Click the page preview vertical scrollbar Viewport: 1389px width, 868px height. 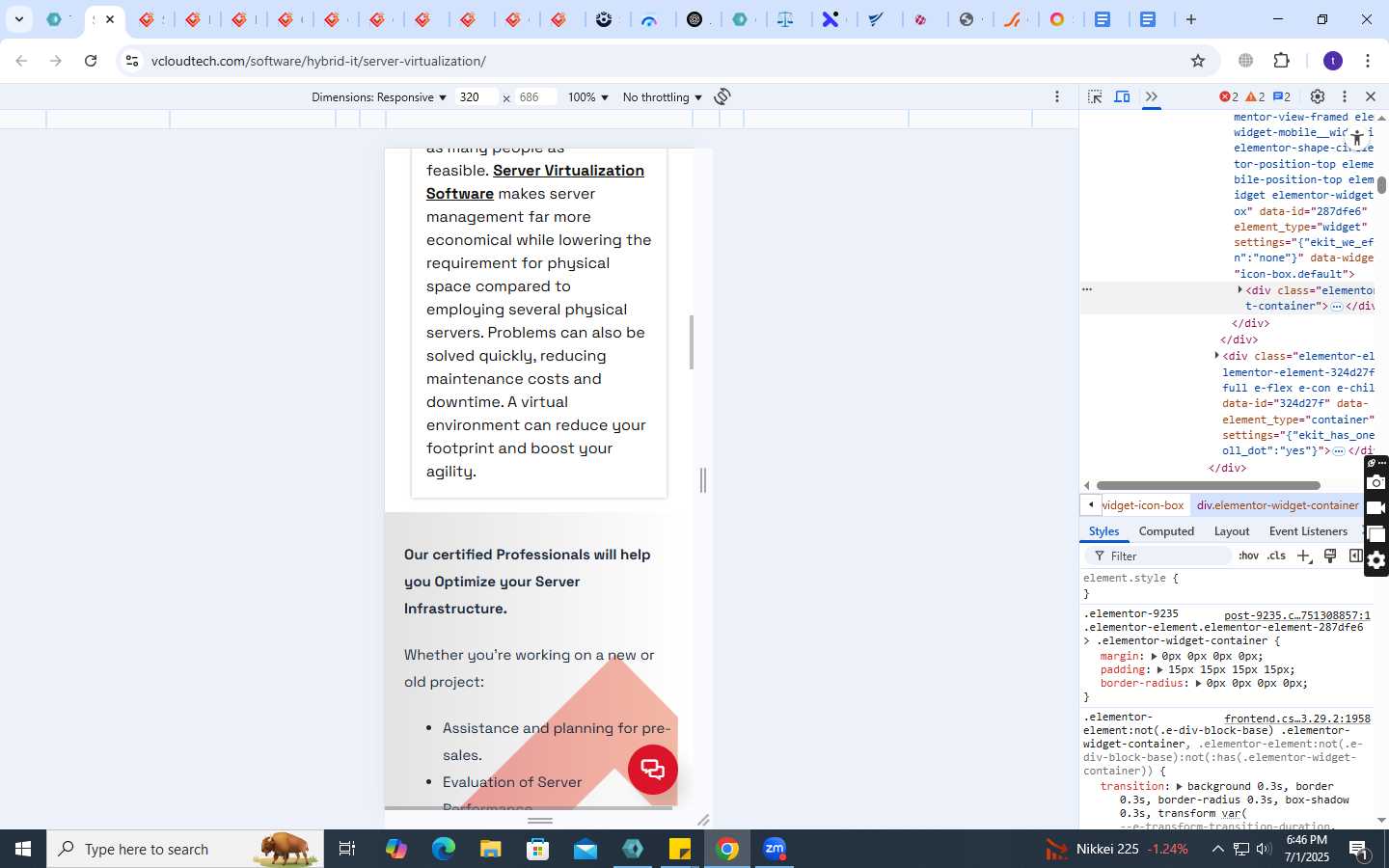692,342
